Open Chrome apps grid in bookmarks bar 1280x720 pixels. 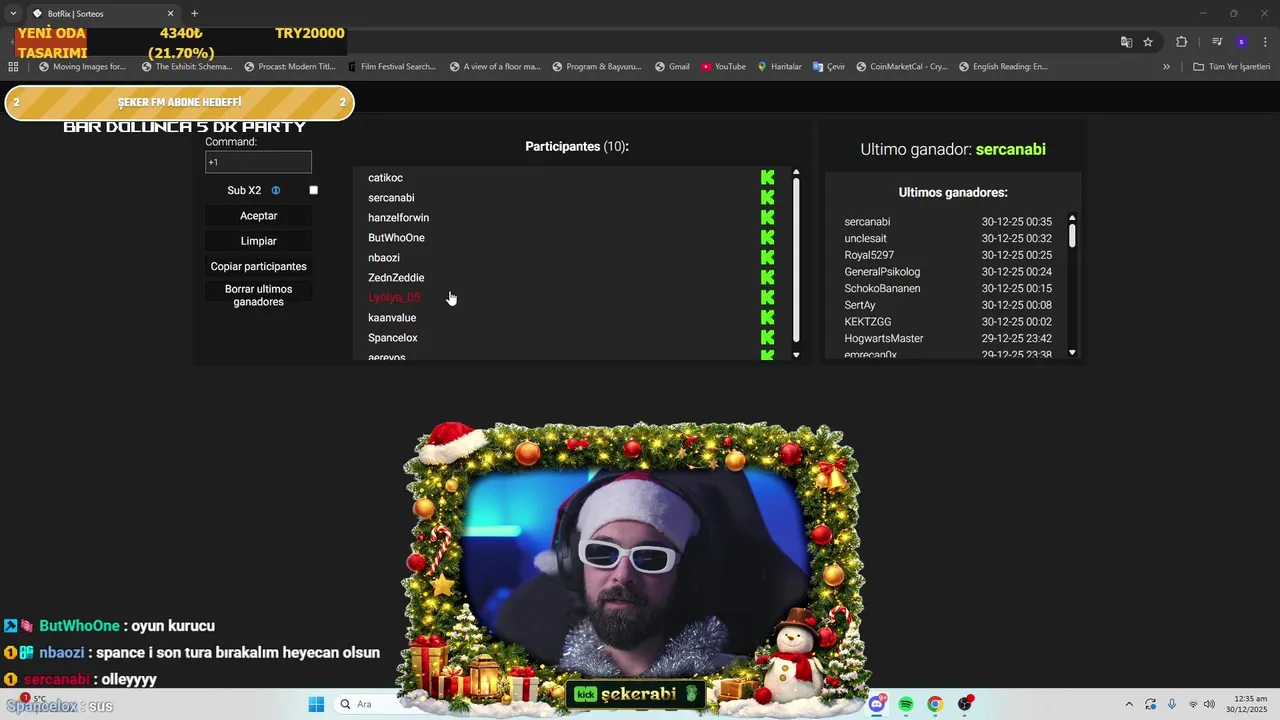pos(13,67)
